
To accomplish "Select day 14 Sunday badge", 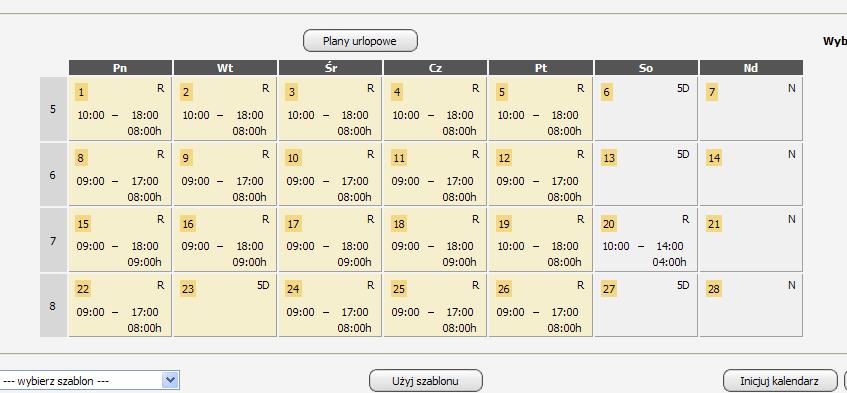I will 714,158.
